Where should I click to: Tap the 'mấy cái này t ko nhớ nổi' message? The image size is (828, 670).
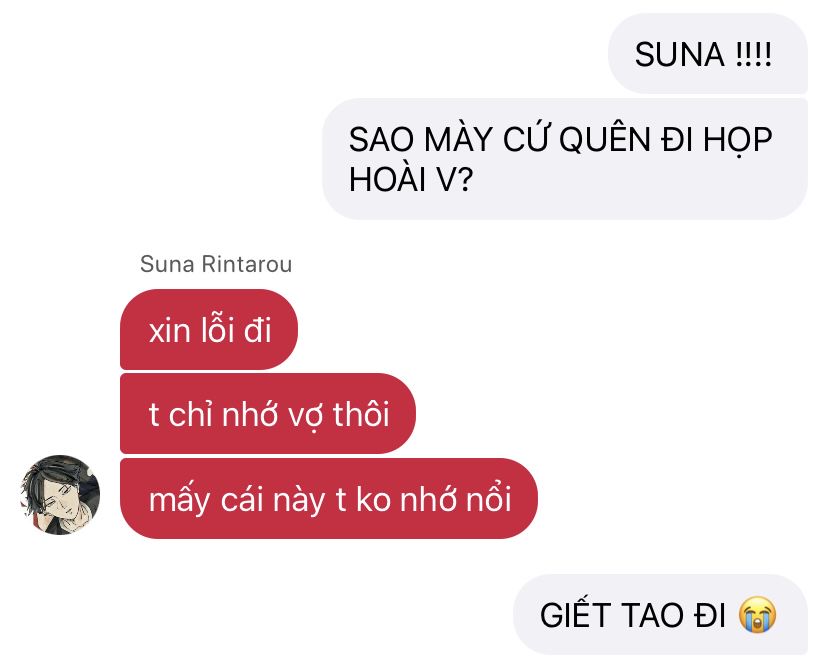coord(329,498)
